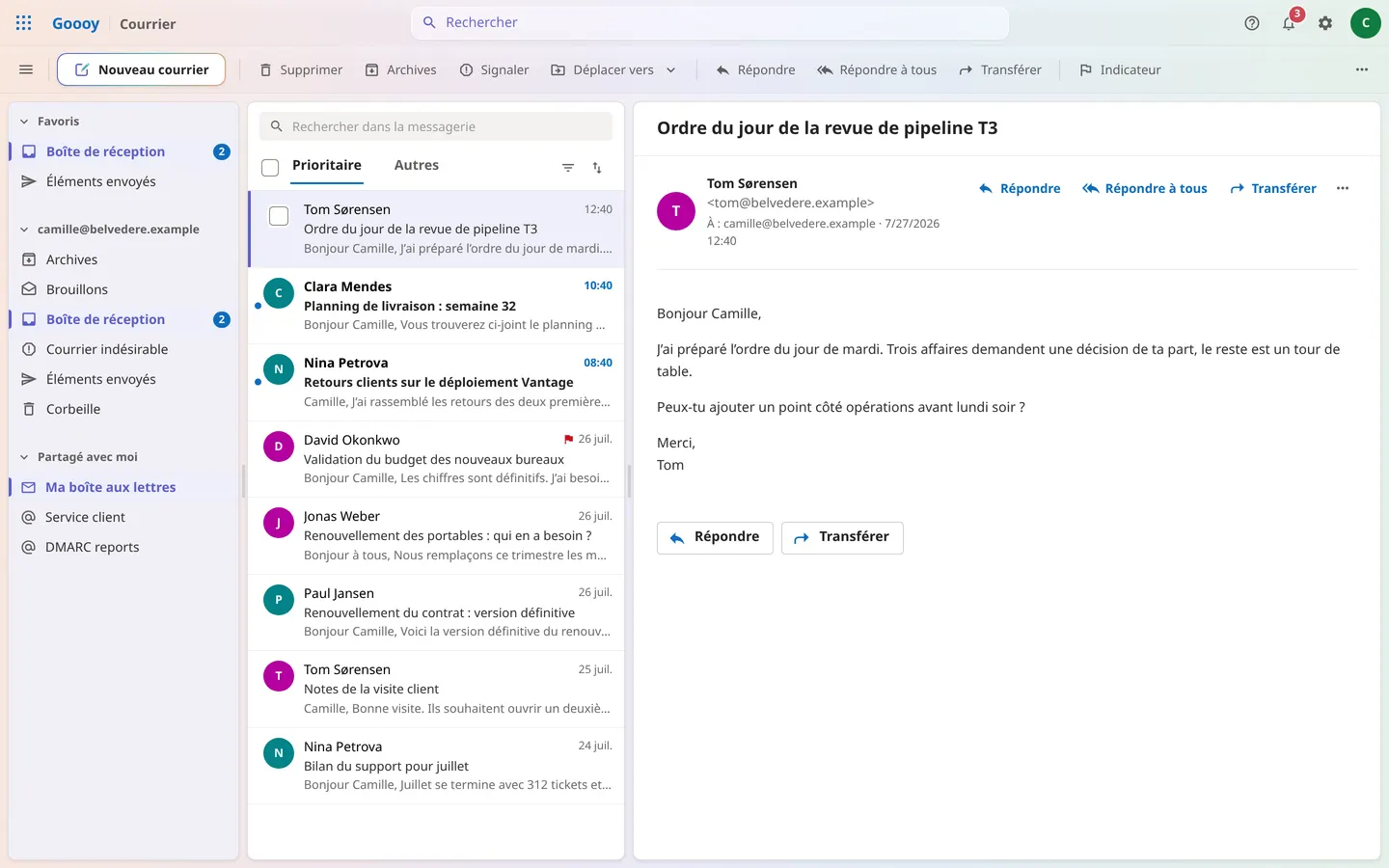Click Tom Sørensen's avatar in the reading pane
This screenshot has height=868, width=1389.
(676, 211)
